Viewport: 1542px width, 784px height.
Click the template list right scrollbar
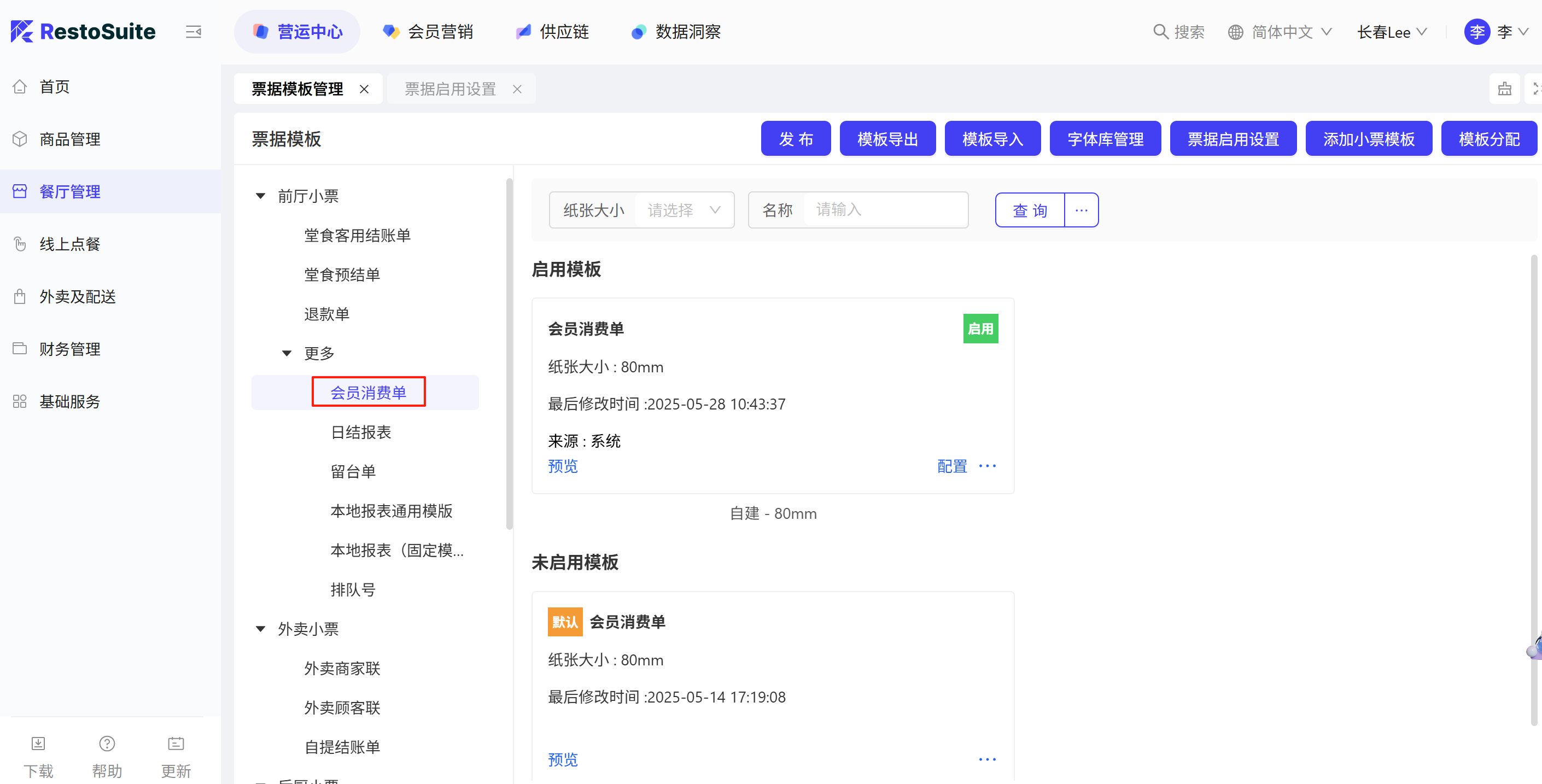pyautogui.click(x=1534, y=490)
